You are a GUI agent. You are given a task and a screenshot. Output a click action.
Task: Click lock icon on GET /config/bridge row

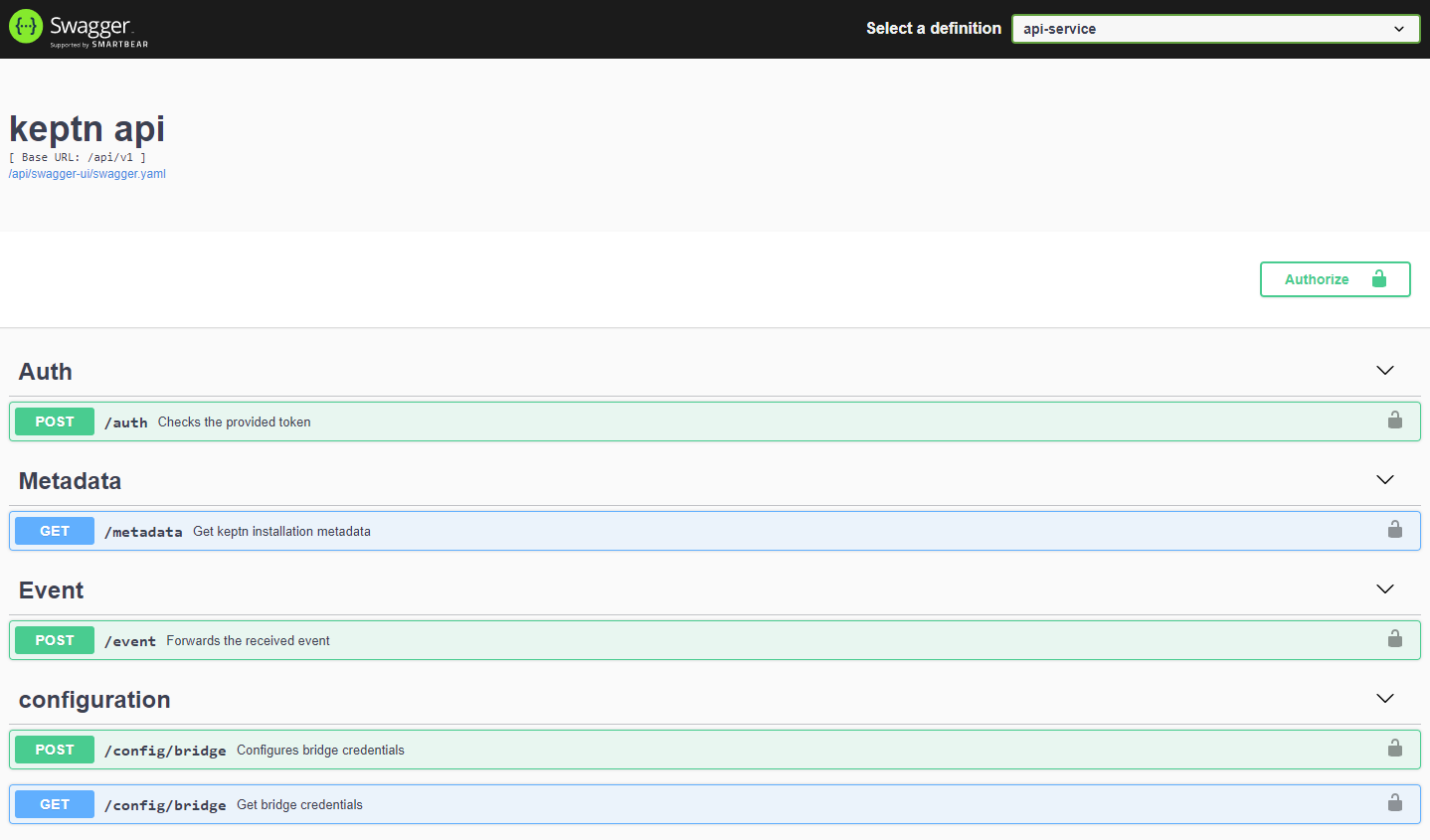click(1395, 803)
